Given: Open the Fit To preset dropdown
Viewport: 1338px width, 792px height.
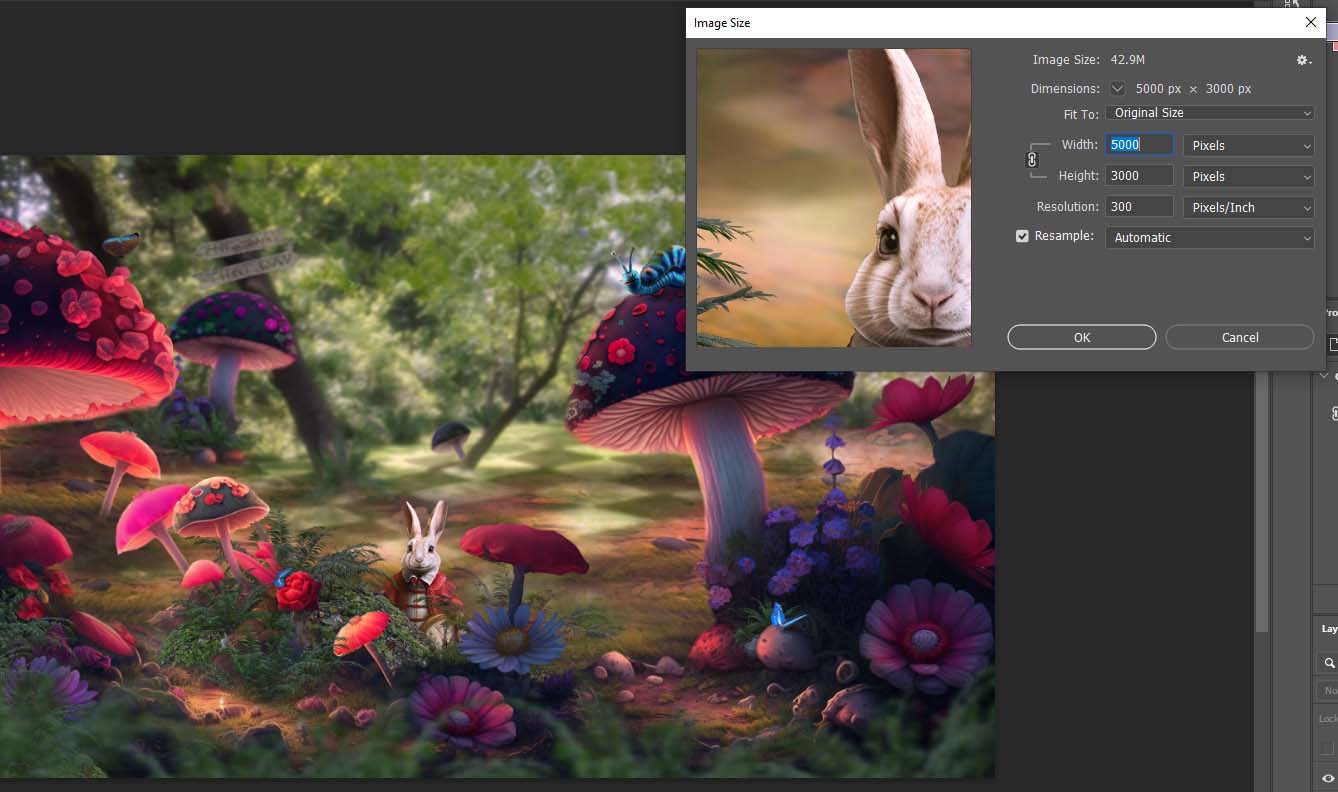Looking at the screenshot, I should tap(1209, 114).
